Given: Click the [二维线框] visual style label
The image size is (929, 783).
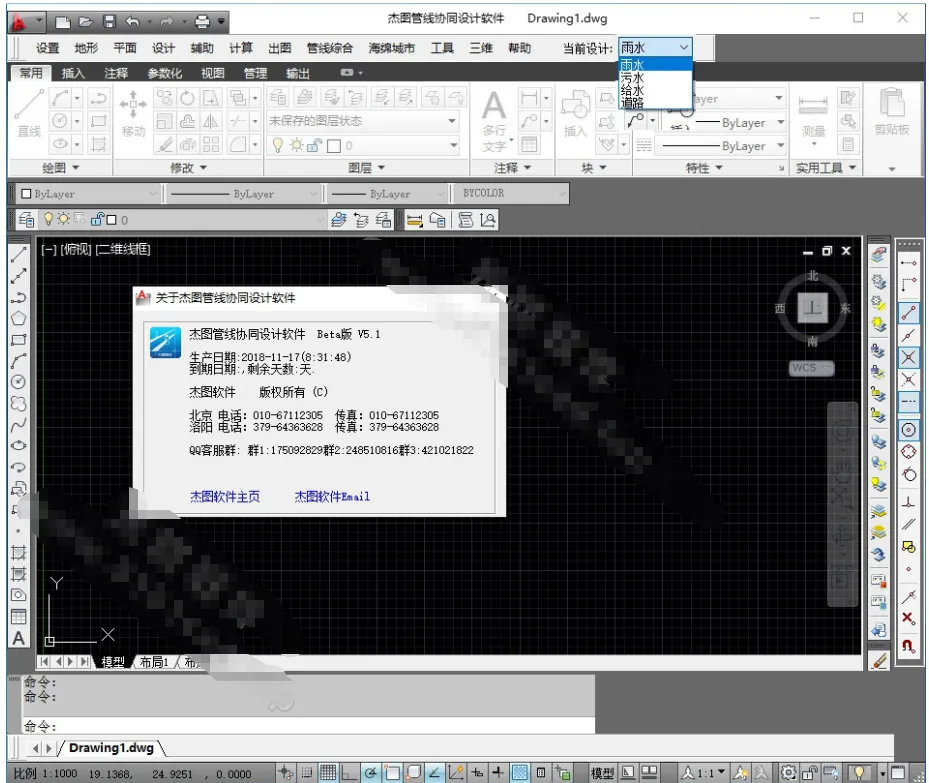Looking at the screenshot, I should 123,249.
